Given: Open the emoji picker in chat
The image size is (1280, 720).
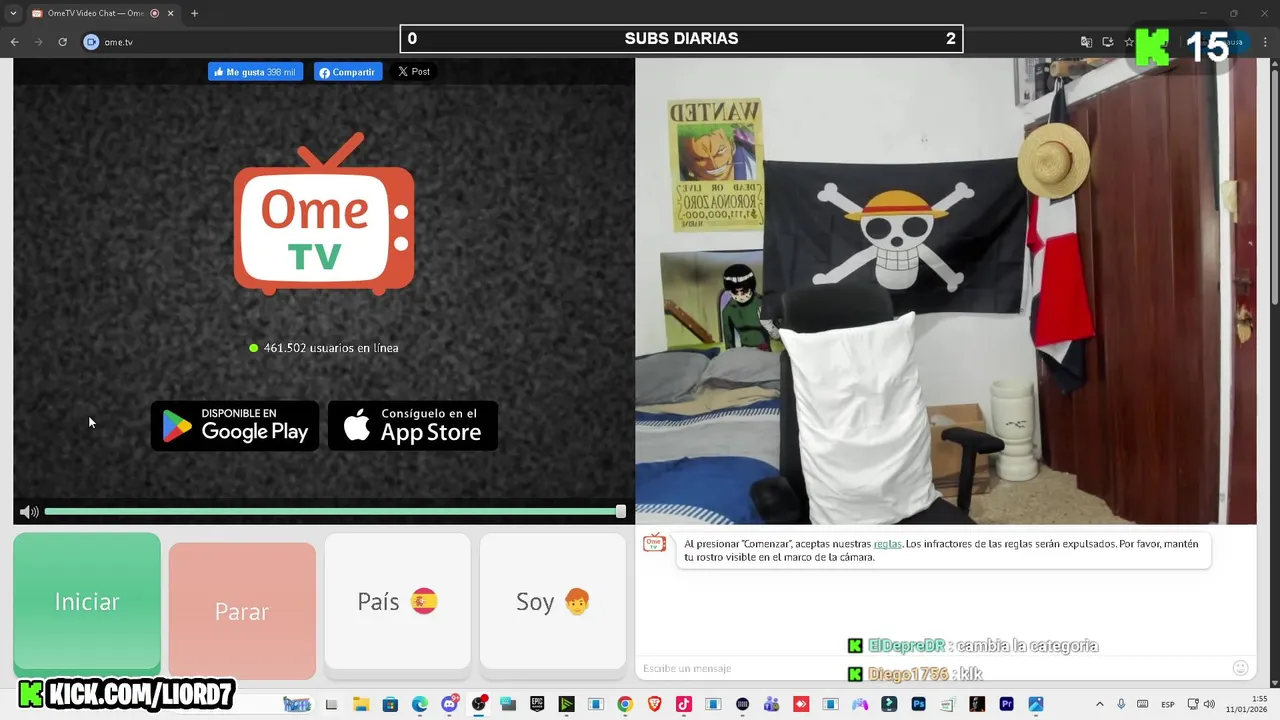Looking at the screenshot, I should click(x=1241, y=668).
